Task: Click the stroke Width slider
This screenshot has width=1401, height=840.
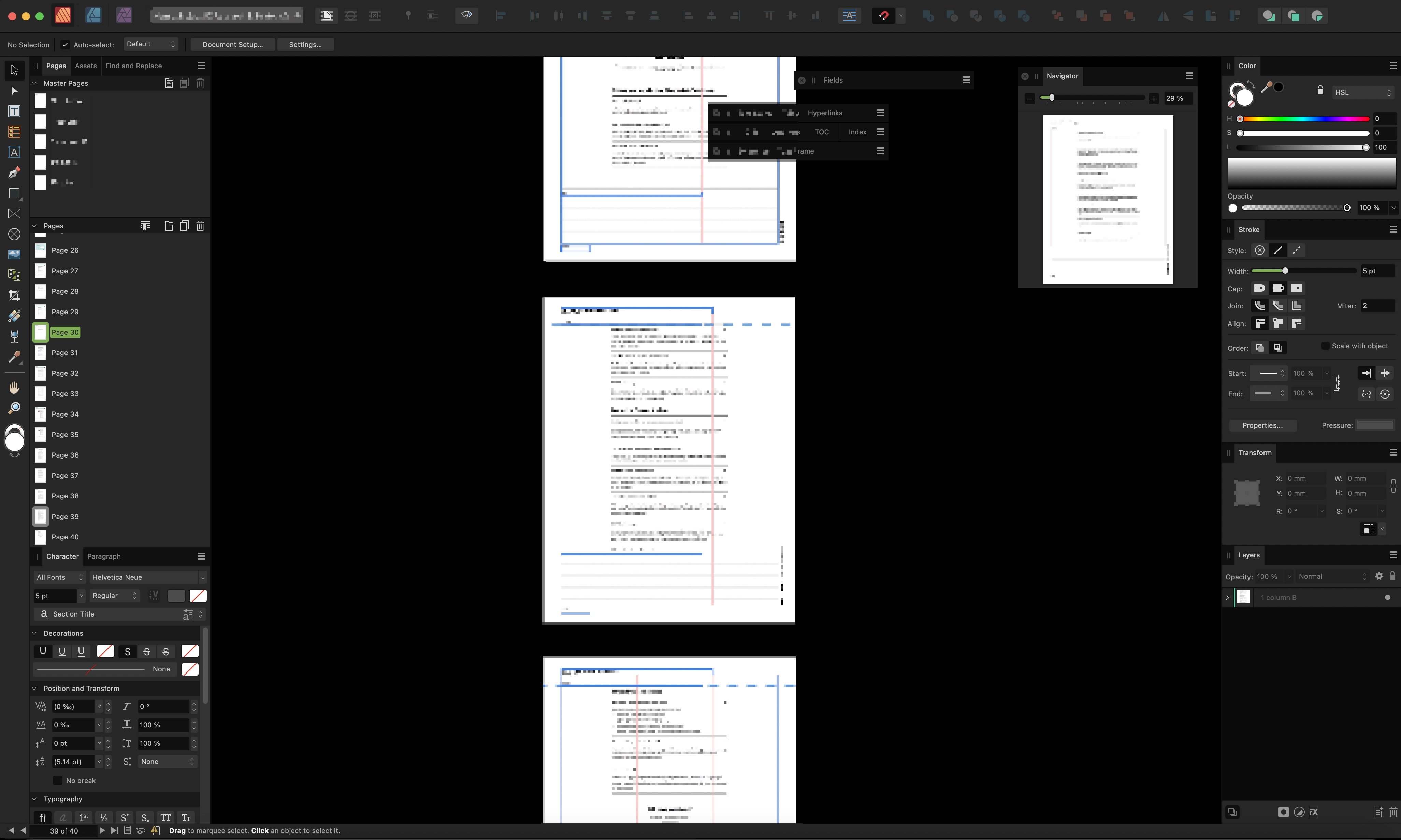Action: (1303, 271)
